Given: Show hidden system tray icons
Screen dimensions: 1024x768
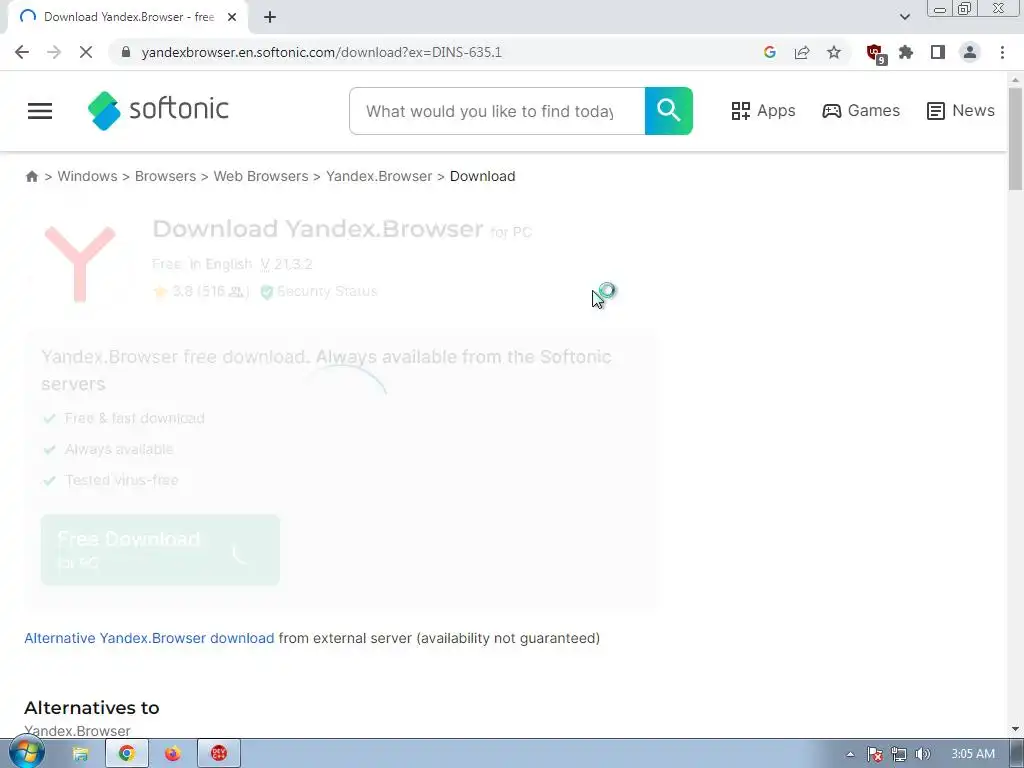Looking at the screenshot, I should tap(850, 754).
